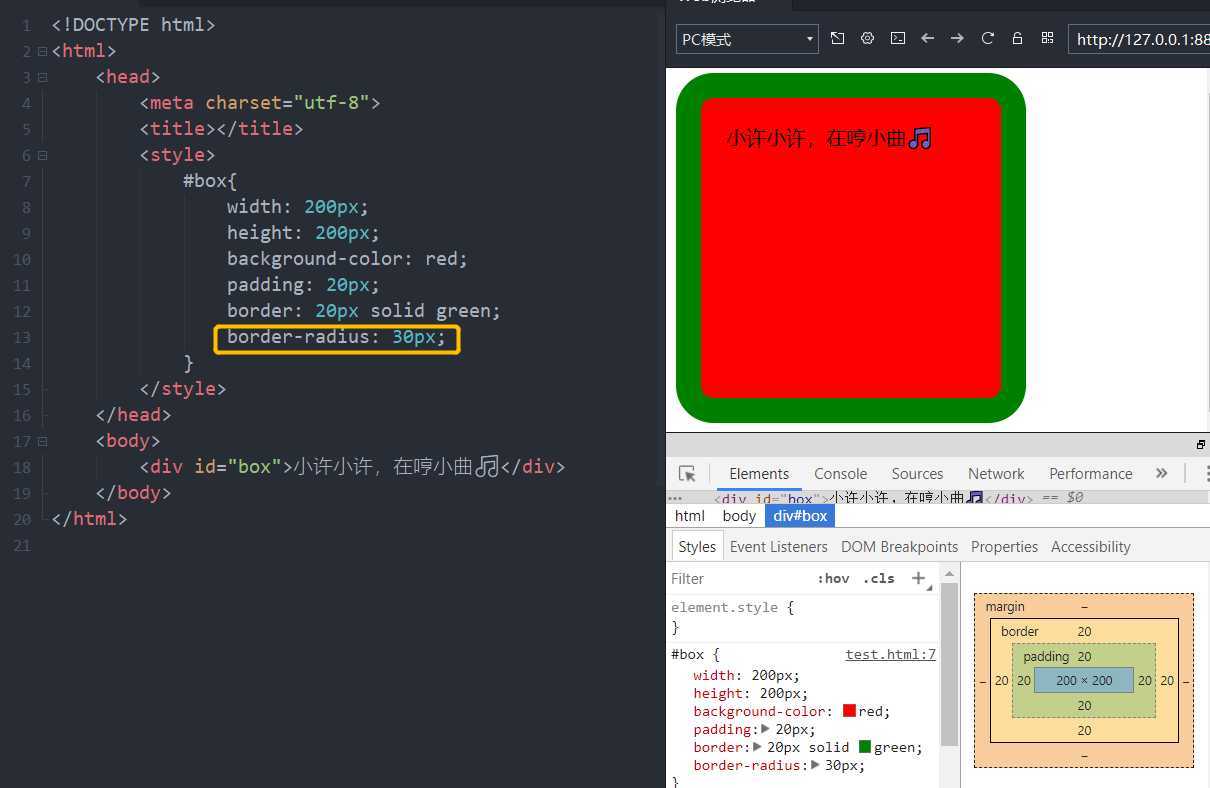
Task: Switch to the Network tab
Action: [996, 473]
